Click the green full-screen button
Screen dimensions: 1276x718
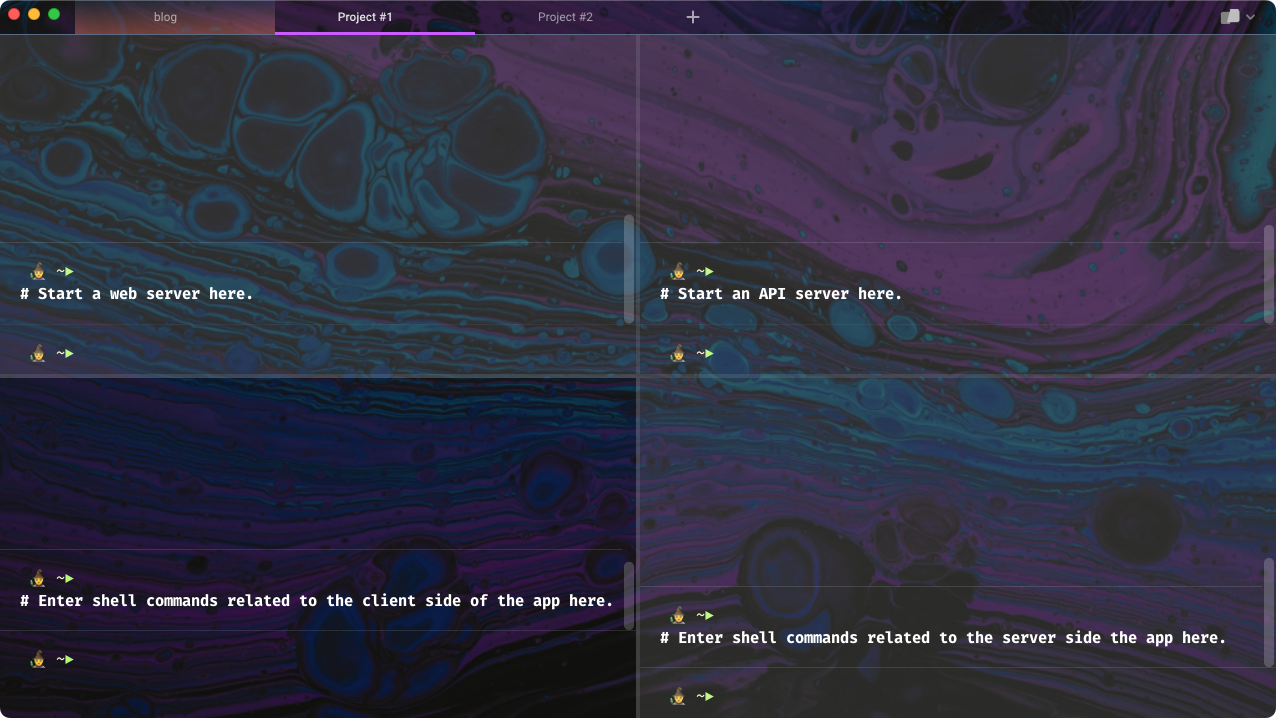click(54, 17)
